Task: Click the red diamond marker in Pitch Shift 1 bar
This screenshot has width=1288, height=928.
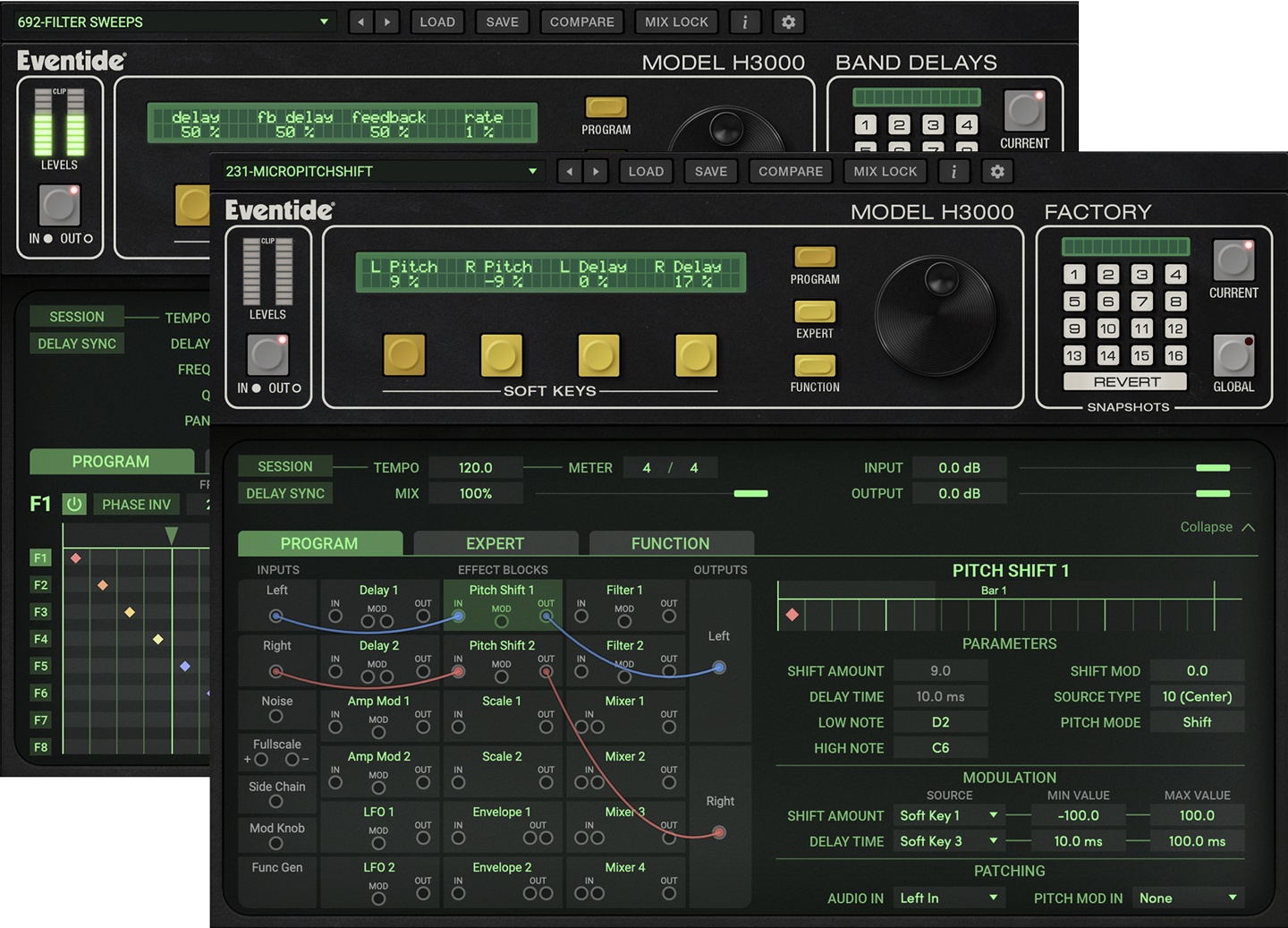Action: pyautogui.click(x=792, y=615)
